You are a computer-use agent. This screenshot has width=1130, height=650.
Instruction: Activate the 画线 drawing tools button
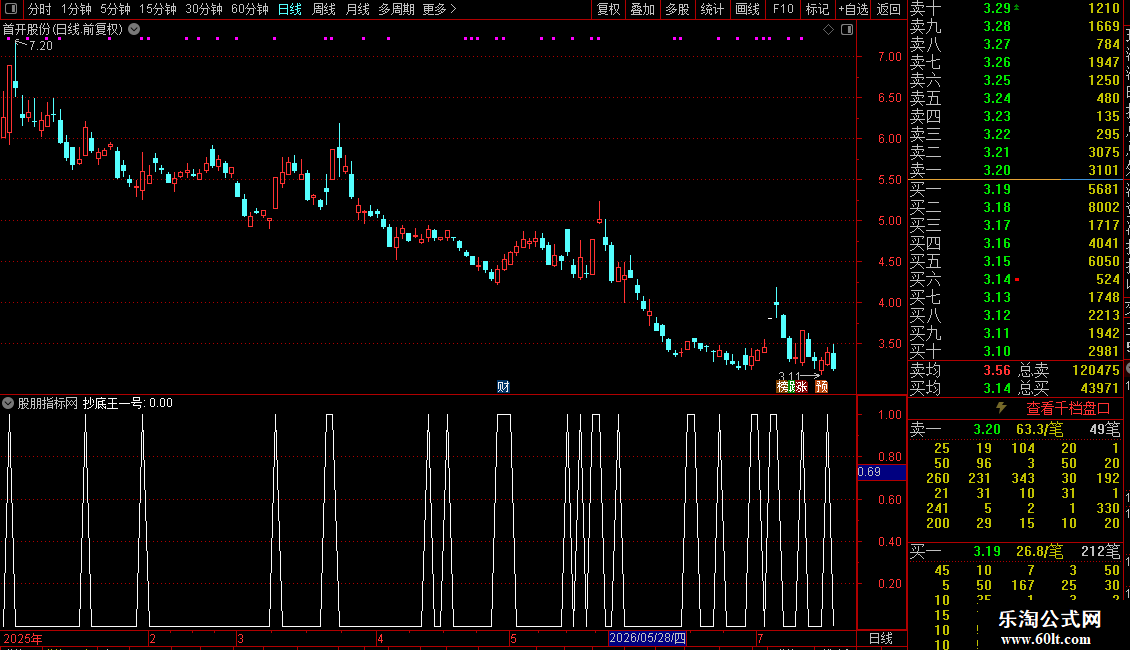tap(747, 9)
